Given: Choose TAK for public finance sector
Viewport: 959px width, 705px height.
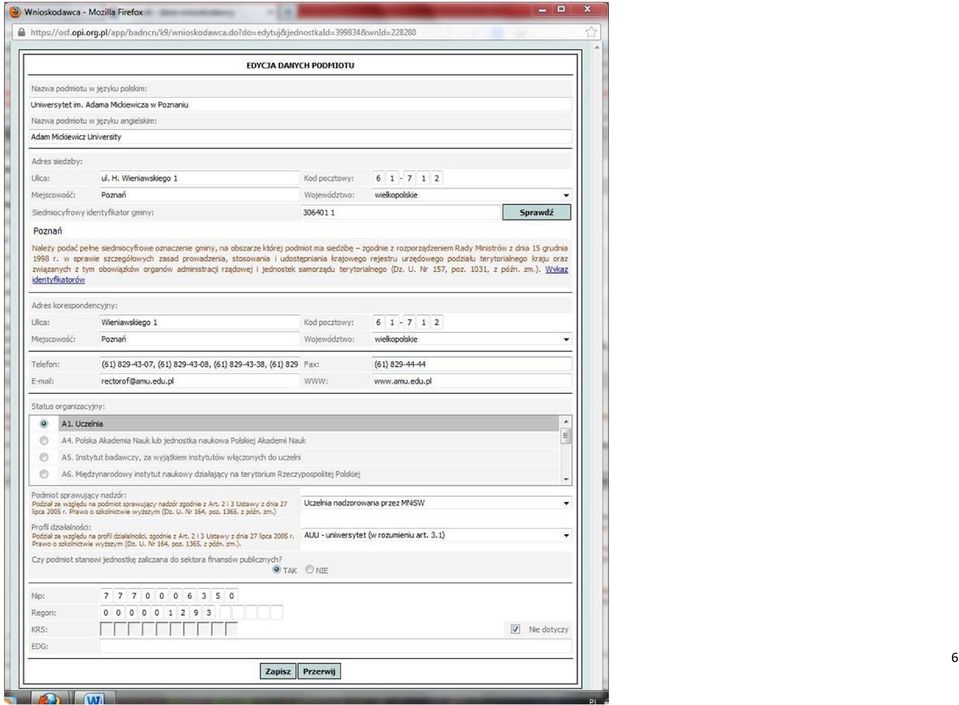Looking at the screenshot, I should (276, 569).
